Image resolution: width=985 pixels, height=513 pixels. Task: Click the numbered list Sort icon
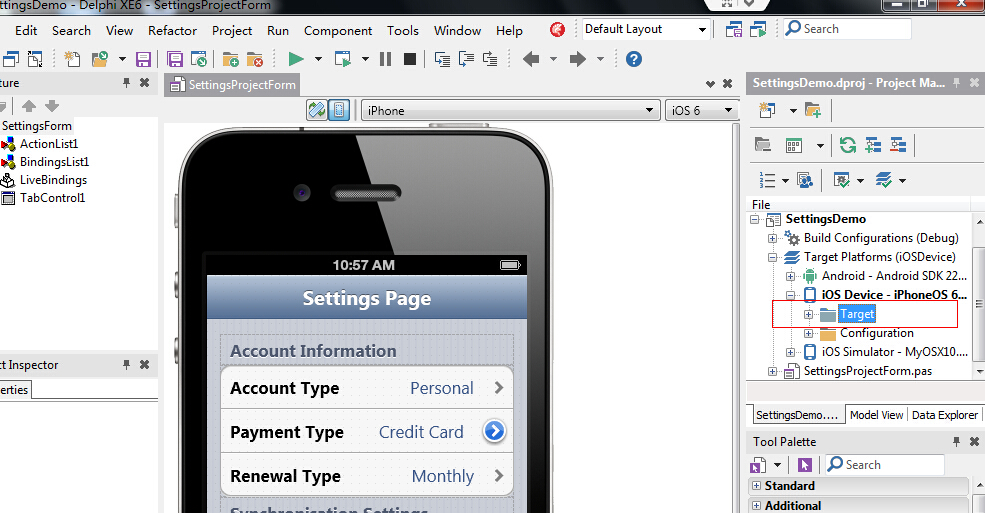pos(767,181)
